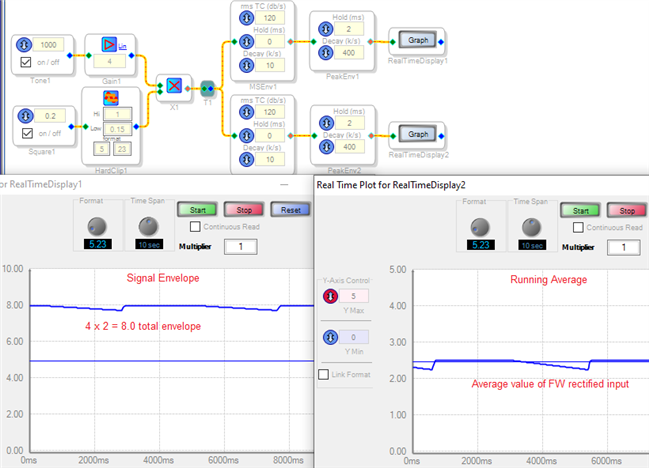The width and height of the screenshot is (649, 468).
Task: Click MSEnv1 rms TC adjust knob
Action: coord(247,18)
